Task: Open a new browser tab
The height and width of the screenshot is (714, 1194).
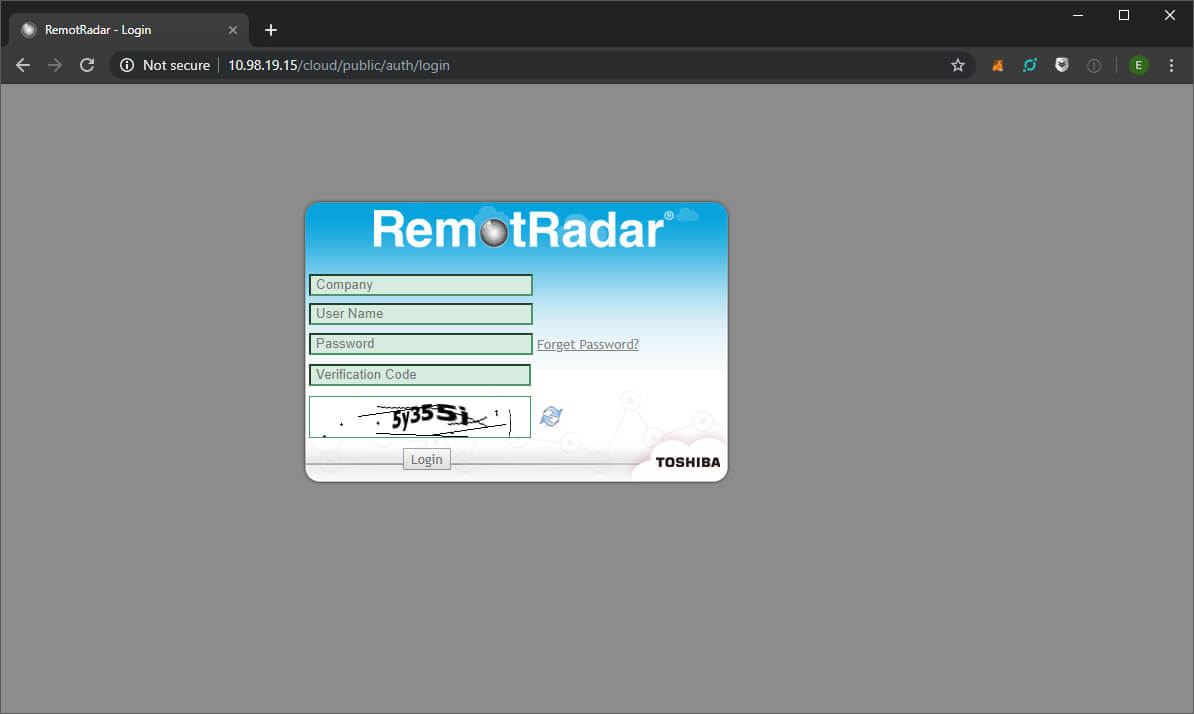Action: click(x=270, y=29)
